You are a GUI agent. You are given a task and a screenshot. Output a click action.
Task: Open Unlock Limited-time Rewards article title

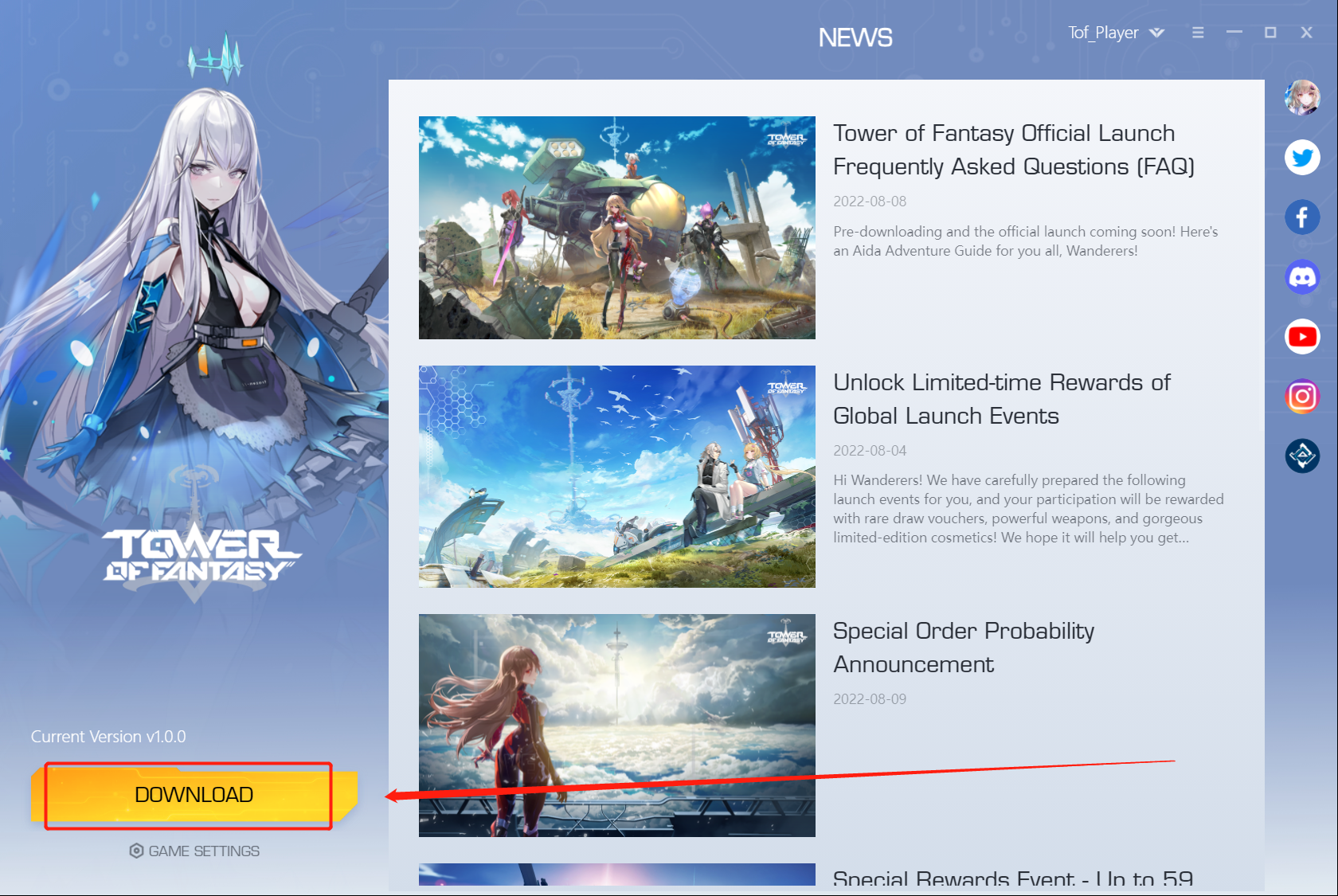pos(1001,399)
